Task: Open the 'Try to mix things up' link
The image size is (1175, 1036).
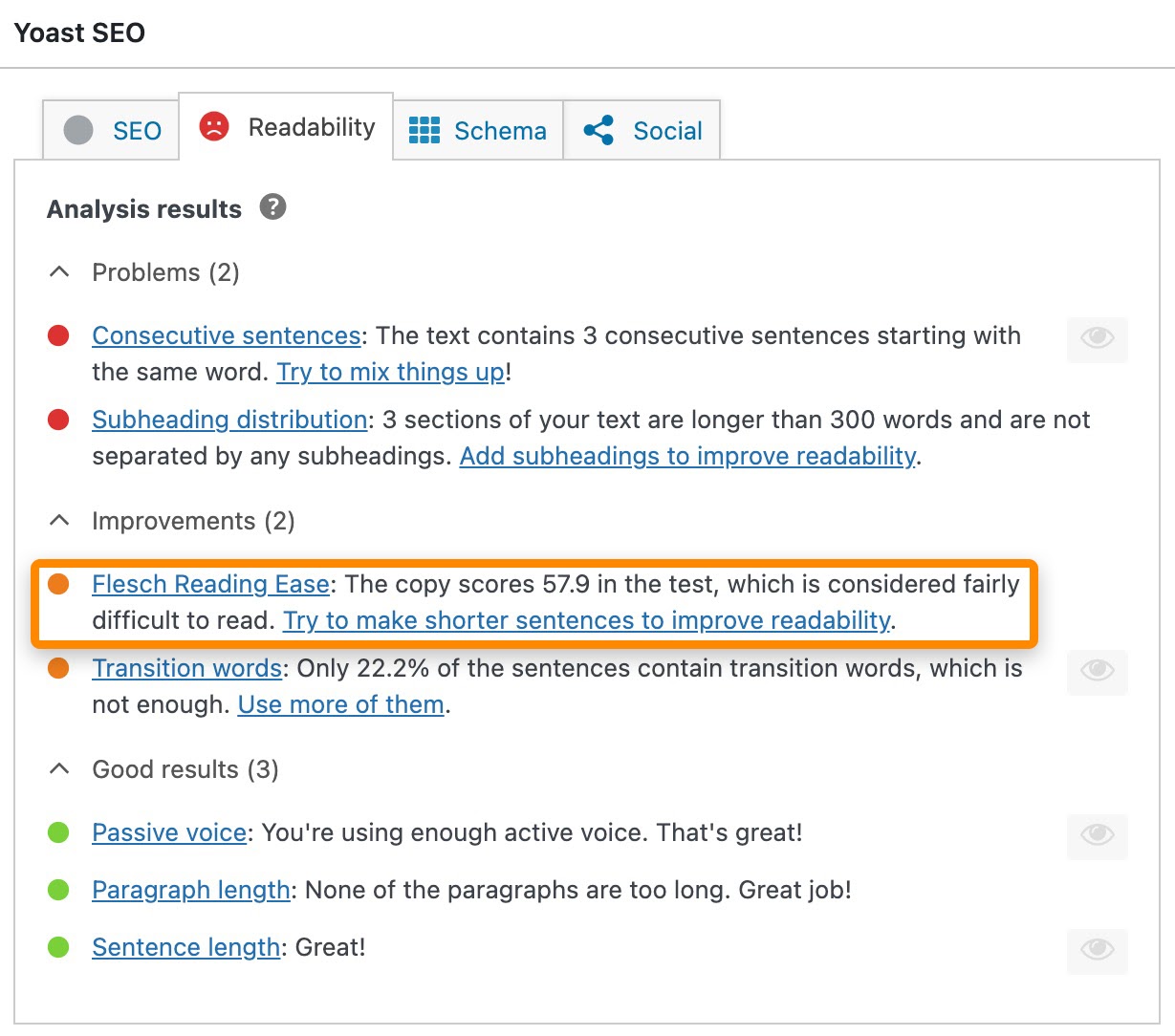Action: pyautogui.click(x=390, y=372)
